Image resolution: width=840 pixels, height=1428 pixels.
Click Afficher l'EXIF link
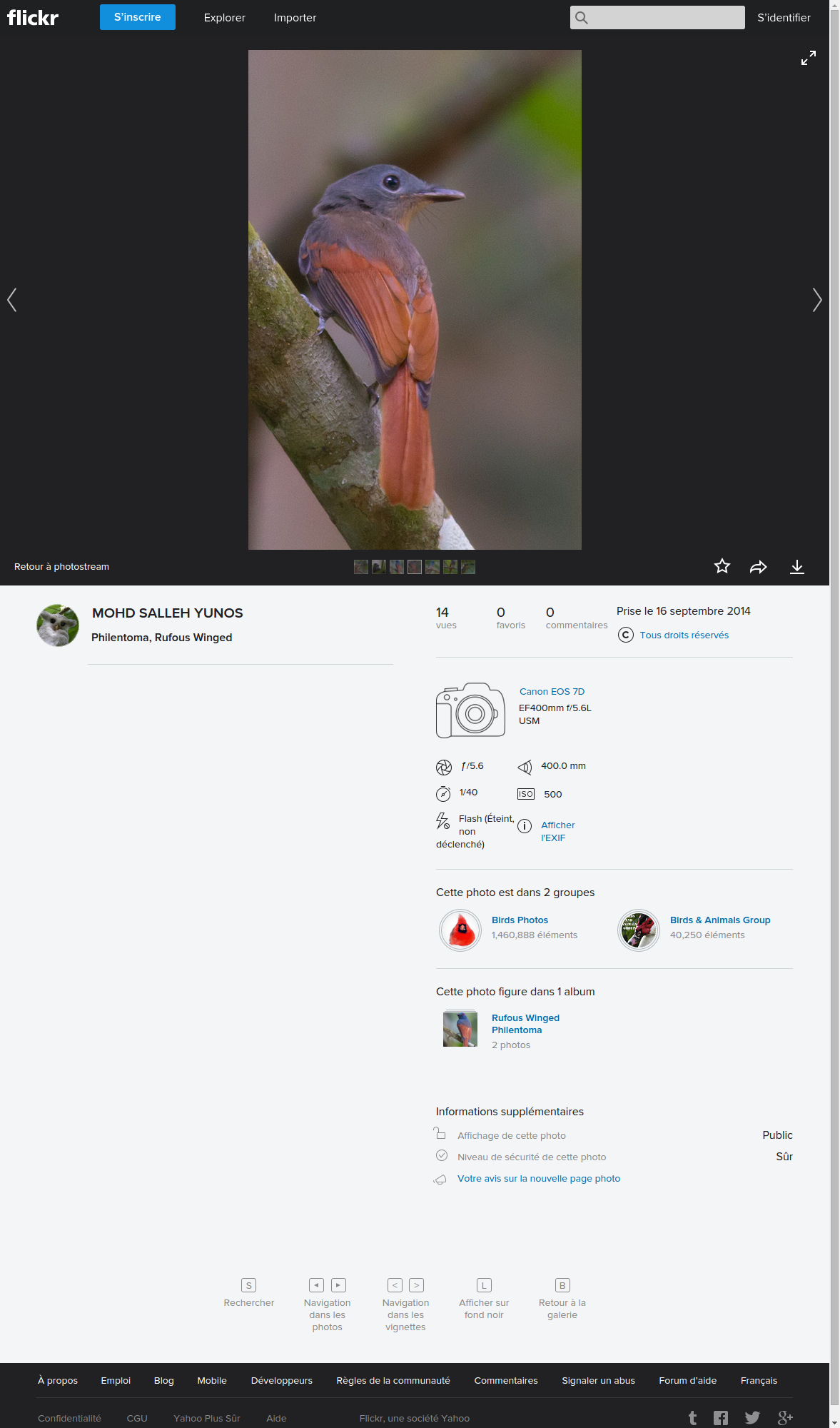[x=557, y=831]
